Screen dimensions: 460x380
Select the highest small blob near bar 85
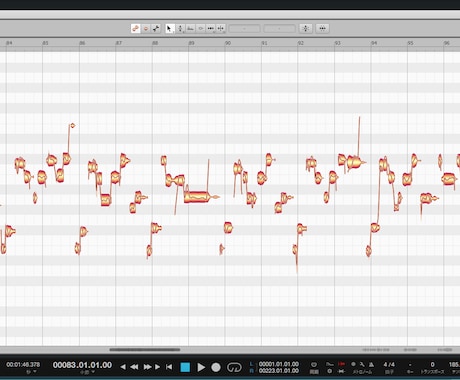coord(72,125)
